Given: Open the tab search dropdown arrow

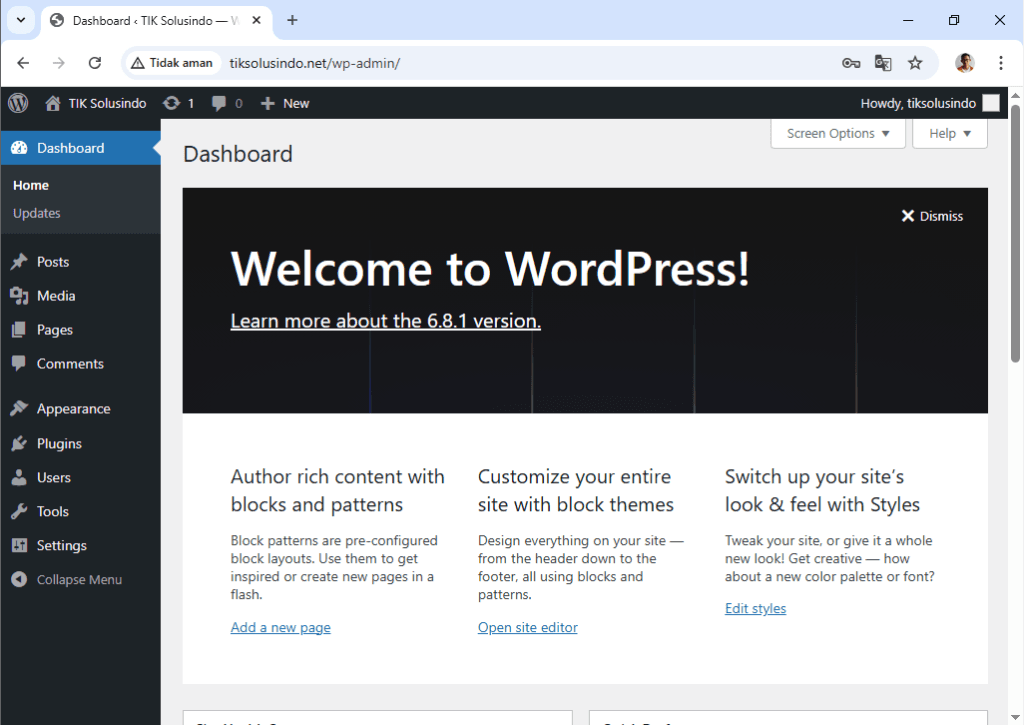Looking at the screenshot, I should tap(20, 20).
